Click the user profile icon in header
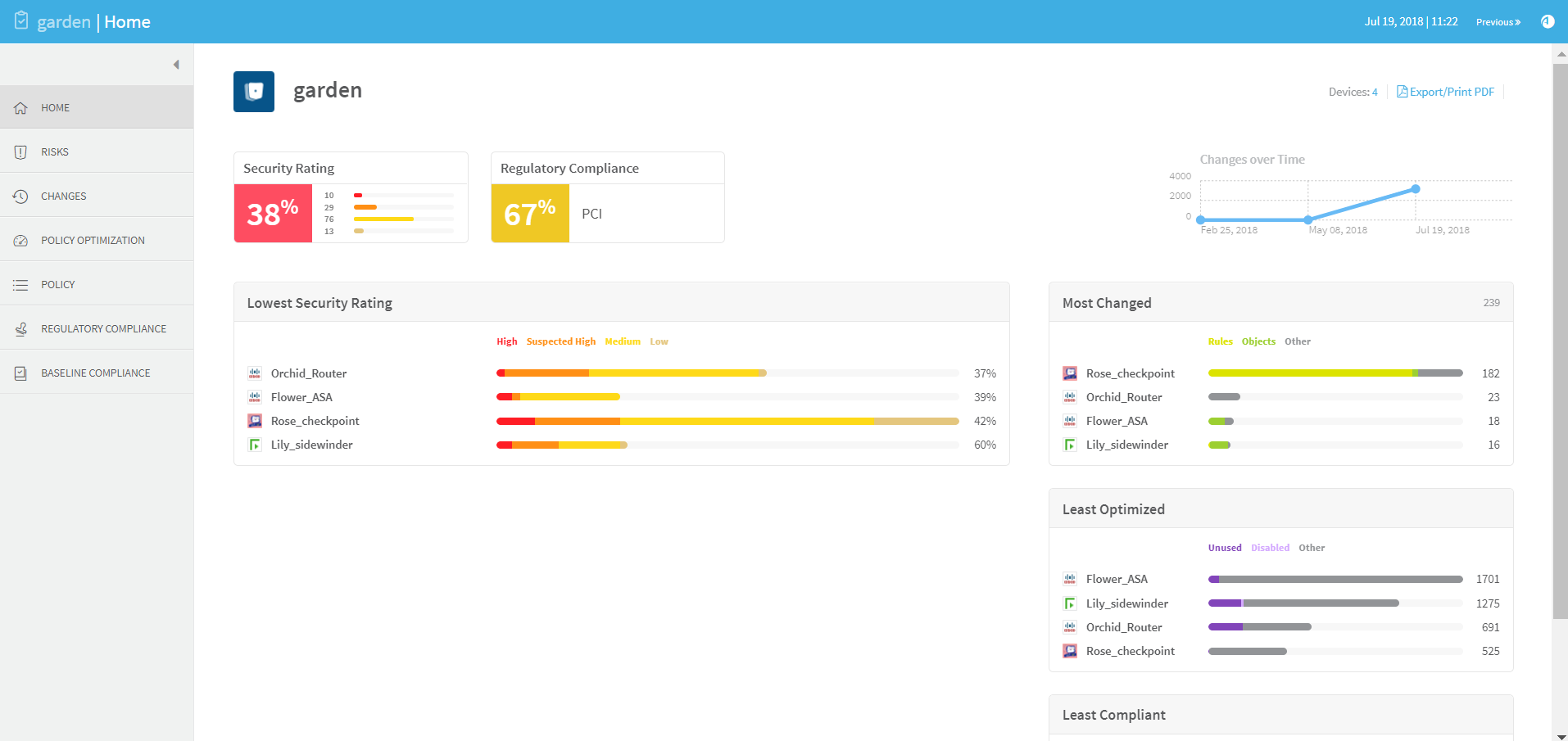The image size is (1568, 741). (1547, 22)
